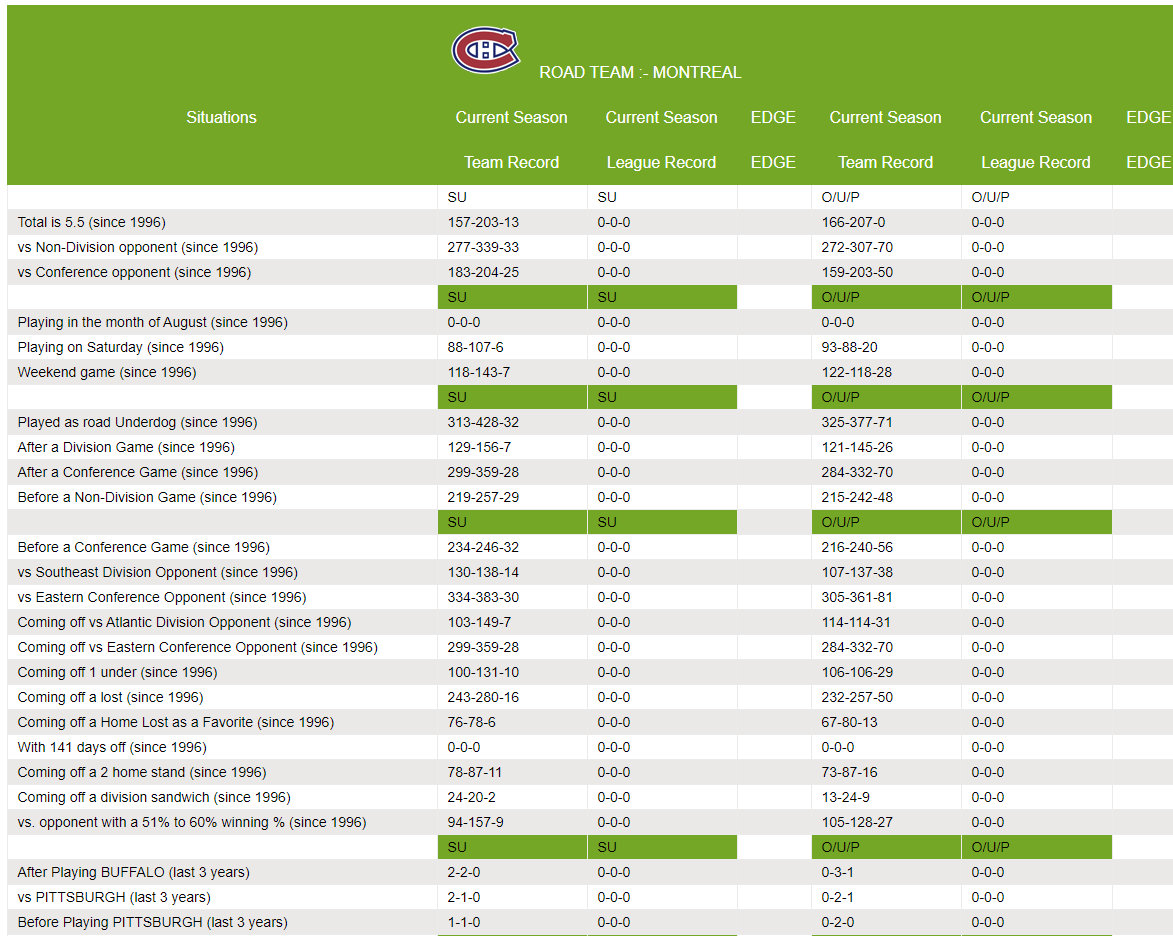The height and width of the screenshot is (936, 1173).
Task: Click the O/U/P record 166-207-0
Action: coord(854,222)
